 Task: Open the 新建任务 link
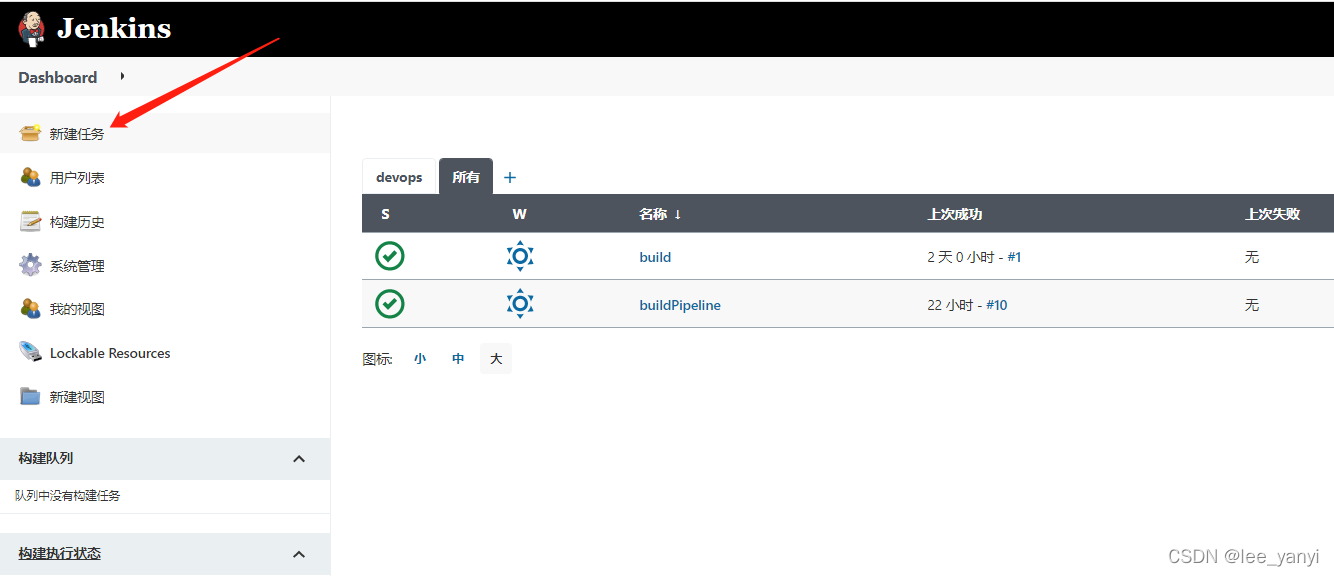pos(77,134)
